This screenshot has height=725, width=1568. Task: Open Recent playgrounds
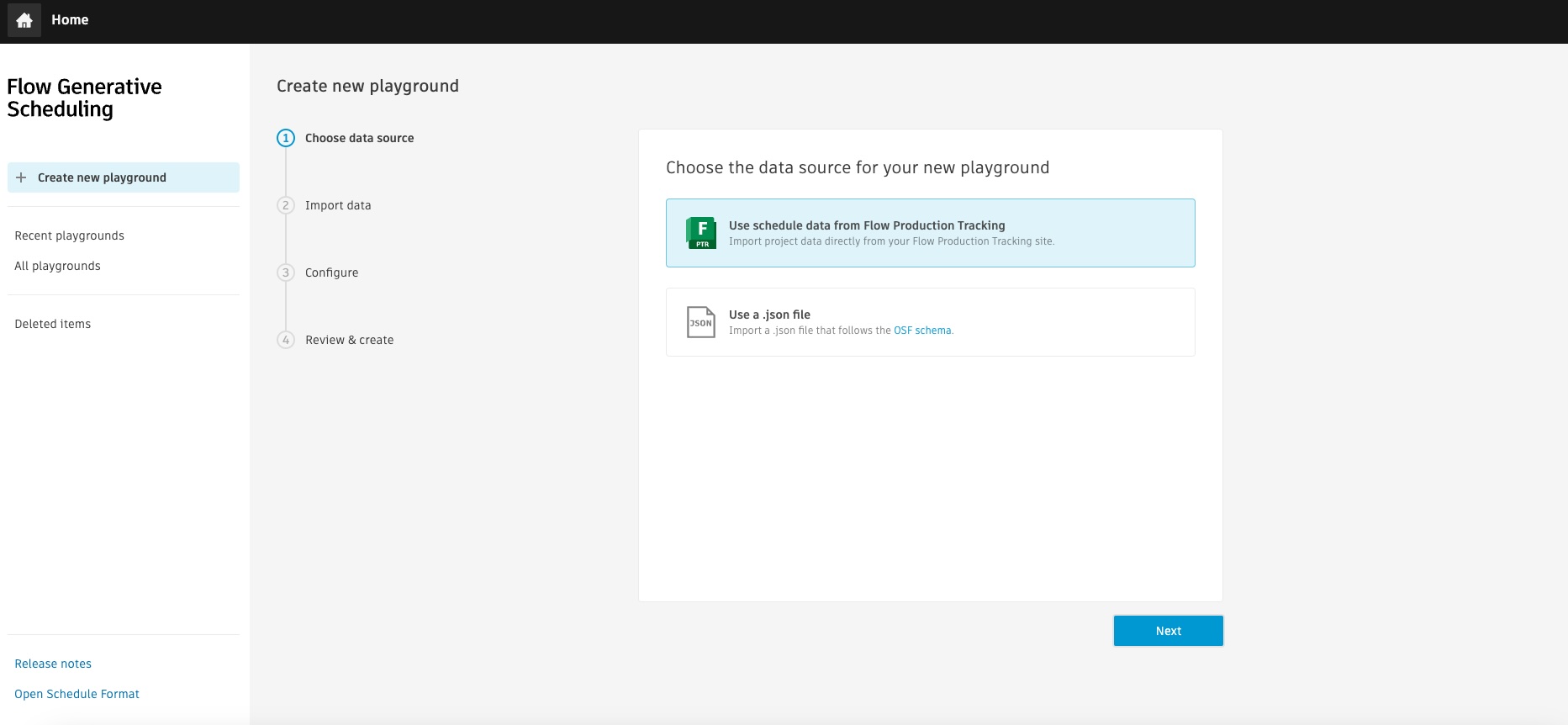point(70,235)
